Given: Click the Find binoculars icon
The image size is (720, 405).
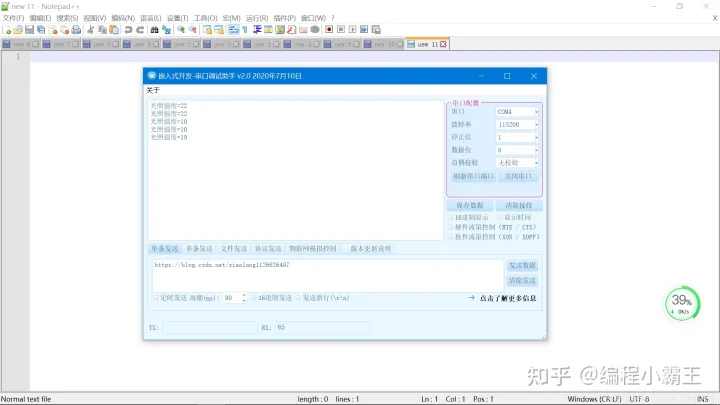Looking at the screenshot, I should (x=154, y=30).
